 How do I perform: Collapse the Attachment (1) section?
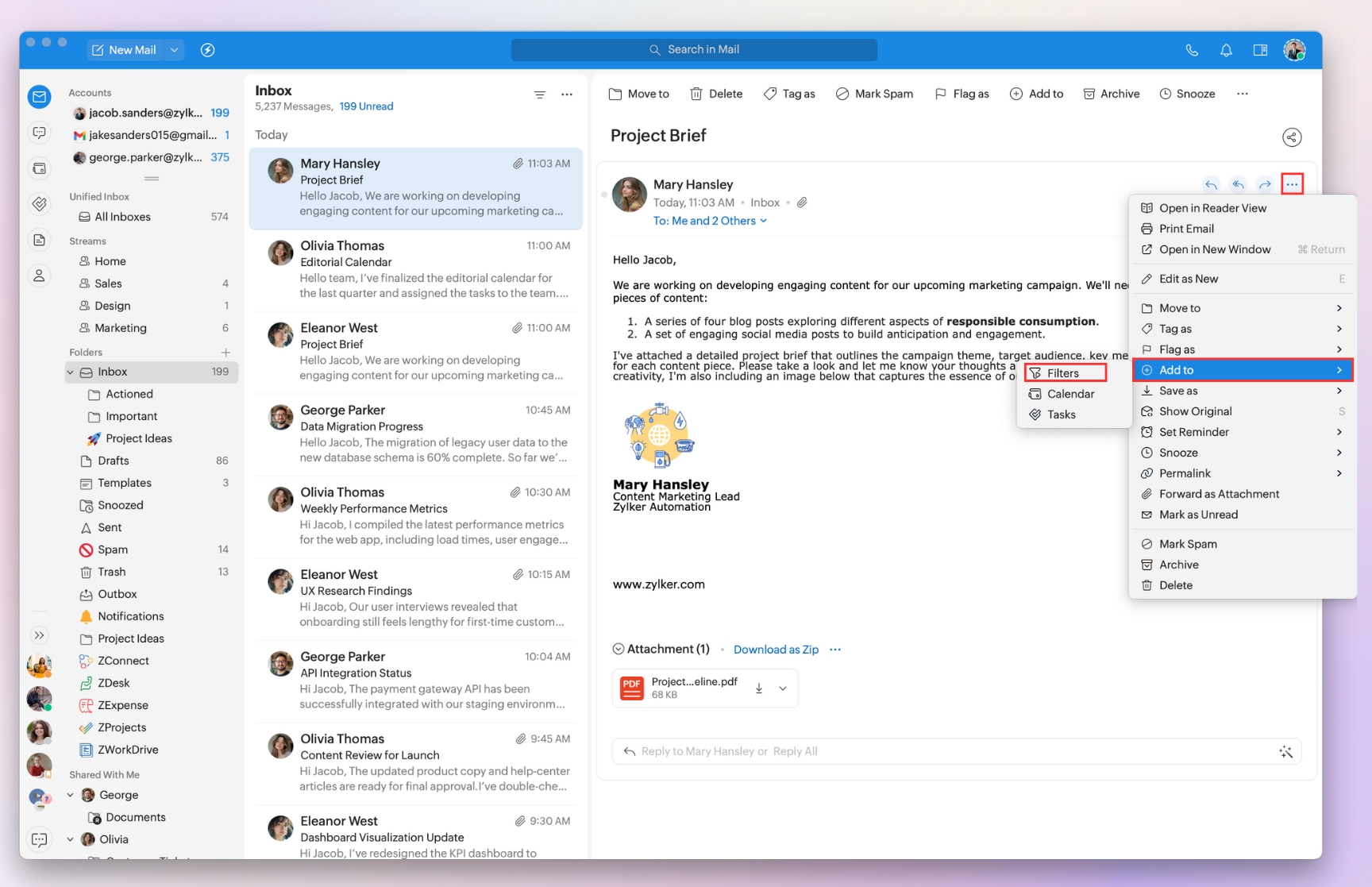click(619, 649)
